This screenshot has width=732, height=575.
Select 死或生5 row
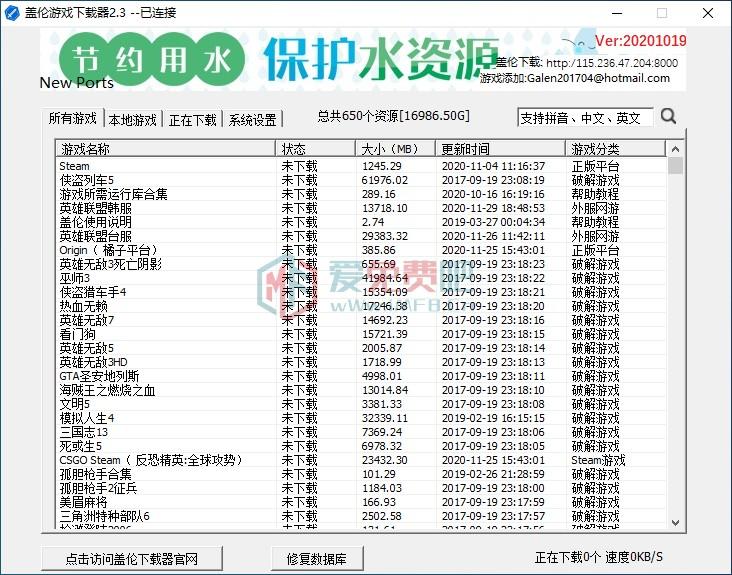(x=361, y=446)
